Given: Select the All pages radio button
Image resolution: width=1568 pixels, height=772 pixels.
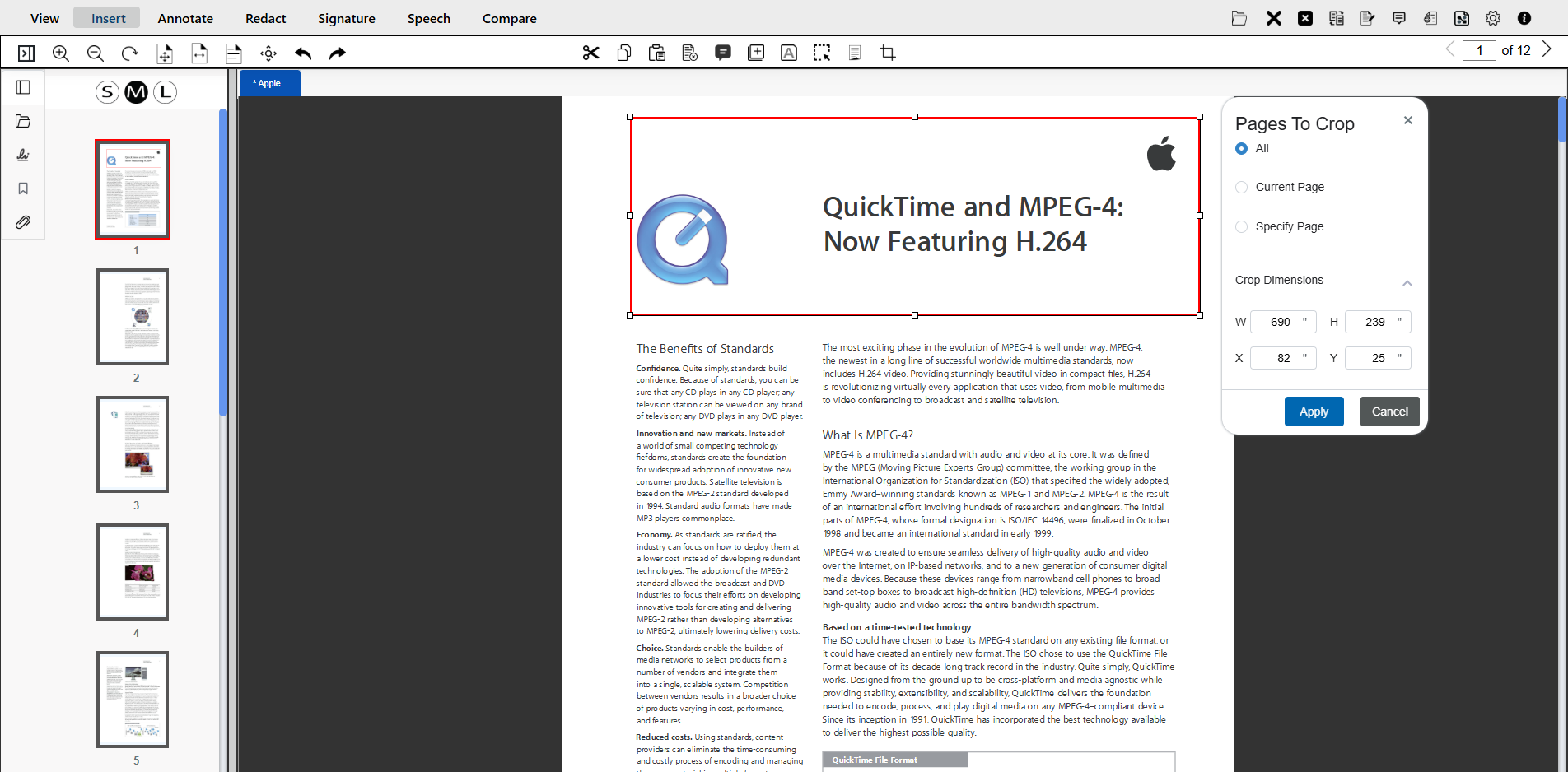Looking at the screenshot, I should 1242,149.
